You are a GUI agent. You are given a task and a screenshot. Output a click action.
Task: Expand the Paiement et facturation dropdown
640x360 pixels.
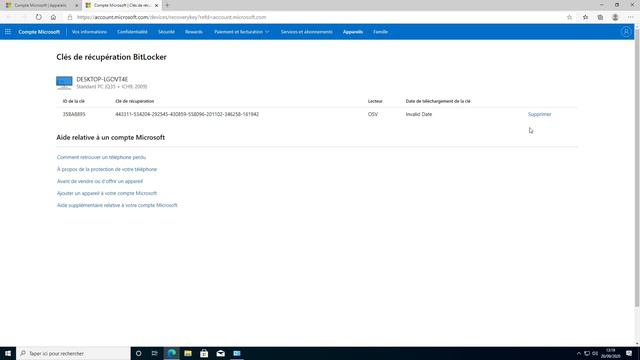[242, 32]
